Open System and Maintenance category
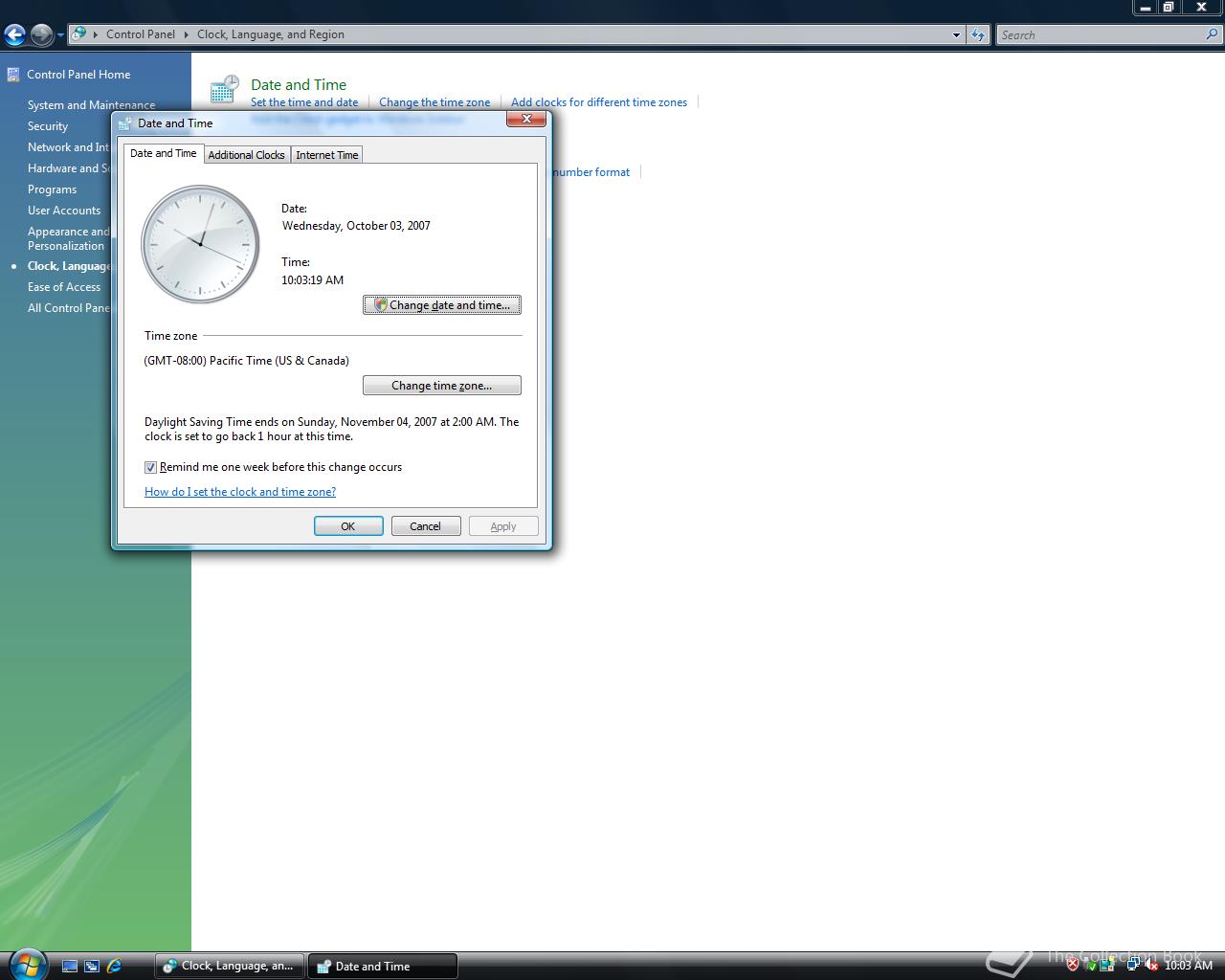This screenshot has width=1225, height=980. tap(91, 105)
